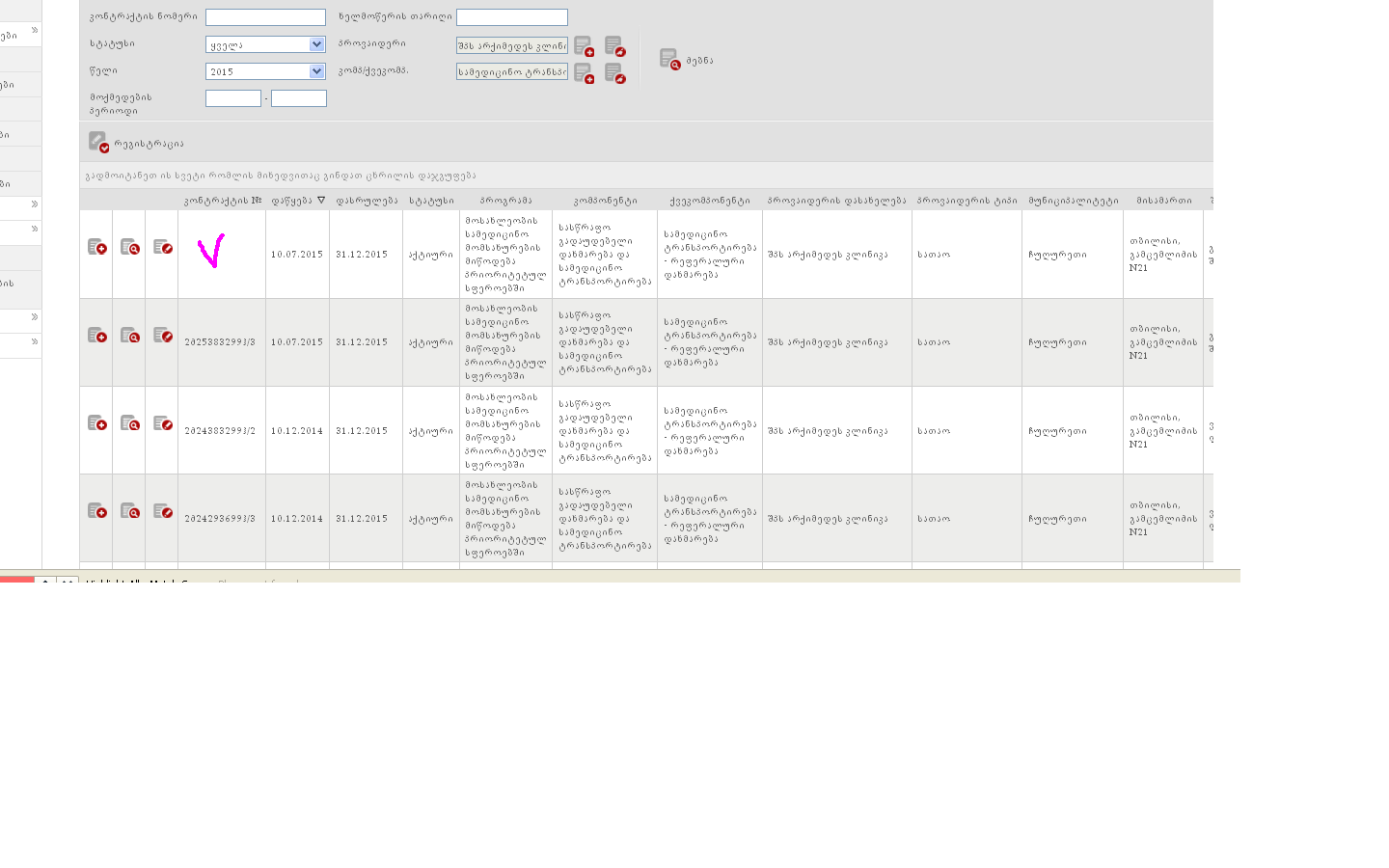The width and height of the screenshot is (1389, 868).
Task: Click add icon in row with start date 10.12.2014 ending /2
Action: pos(97,423)
